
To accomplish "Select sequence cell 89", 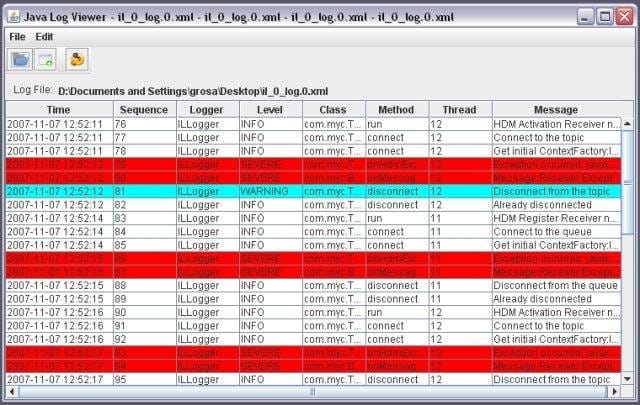I will click(x=144, y=299).
